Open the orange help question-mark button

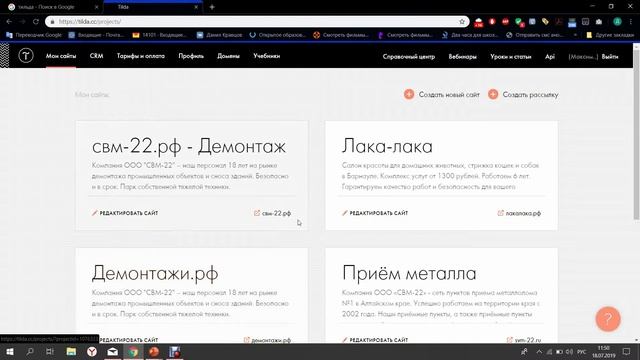tap(608, 319)
